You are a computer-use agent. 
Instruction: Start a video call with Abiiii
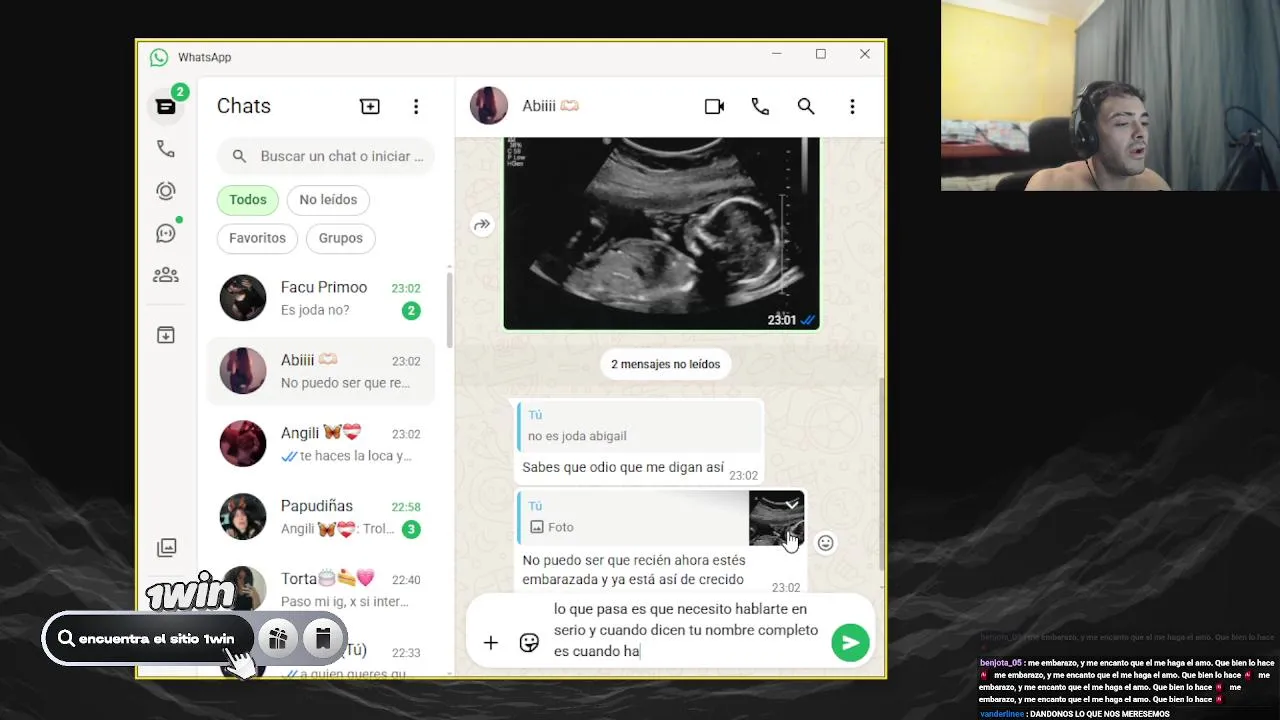tap(714, 106)
